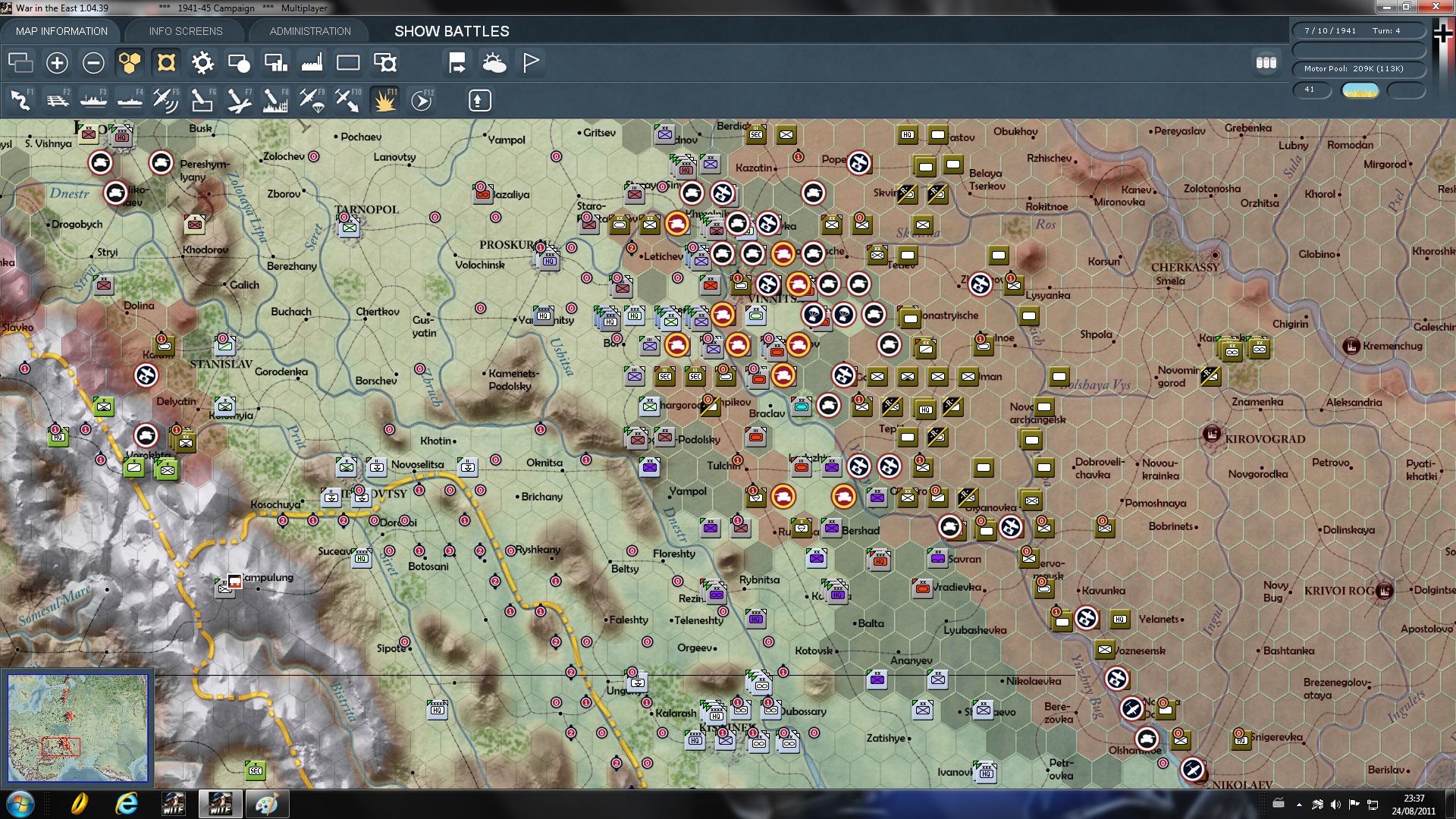Open the Paint taskbar icon

click(x=267, y=804)
